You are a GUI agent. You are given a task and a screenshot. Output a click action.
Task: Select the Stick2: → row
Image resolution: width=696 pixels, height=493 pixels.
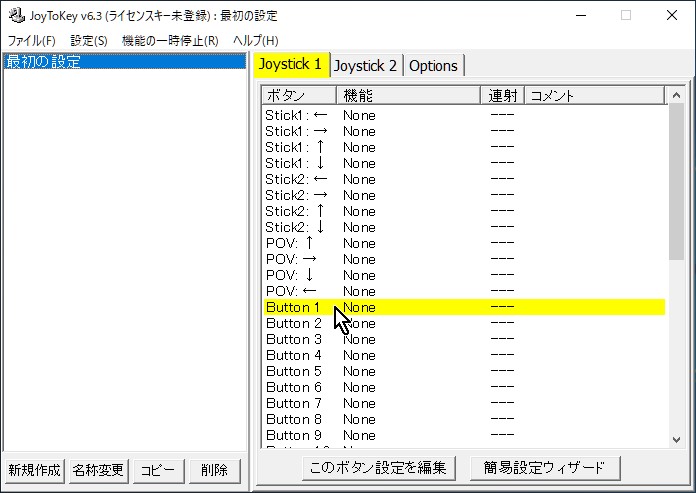pos(464,195)
